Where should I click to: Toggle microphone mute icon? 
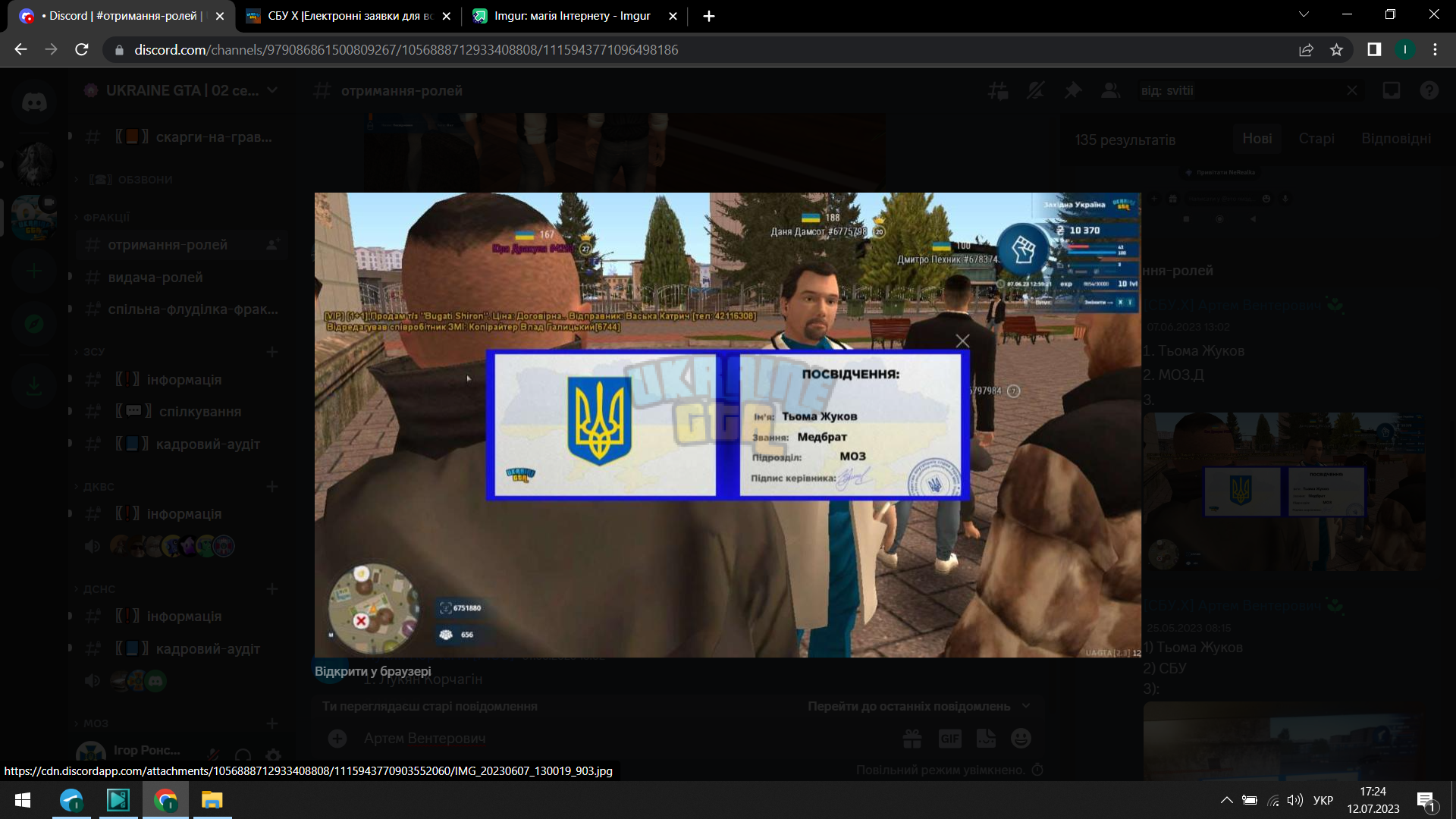coord(214,755)
